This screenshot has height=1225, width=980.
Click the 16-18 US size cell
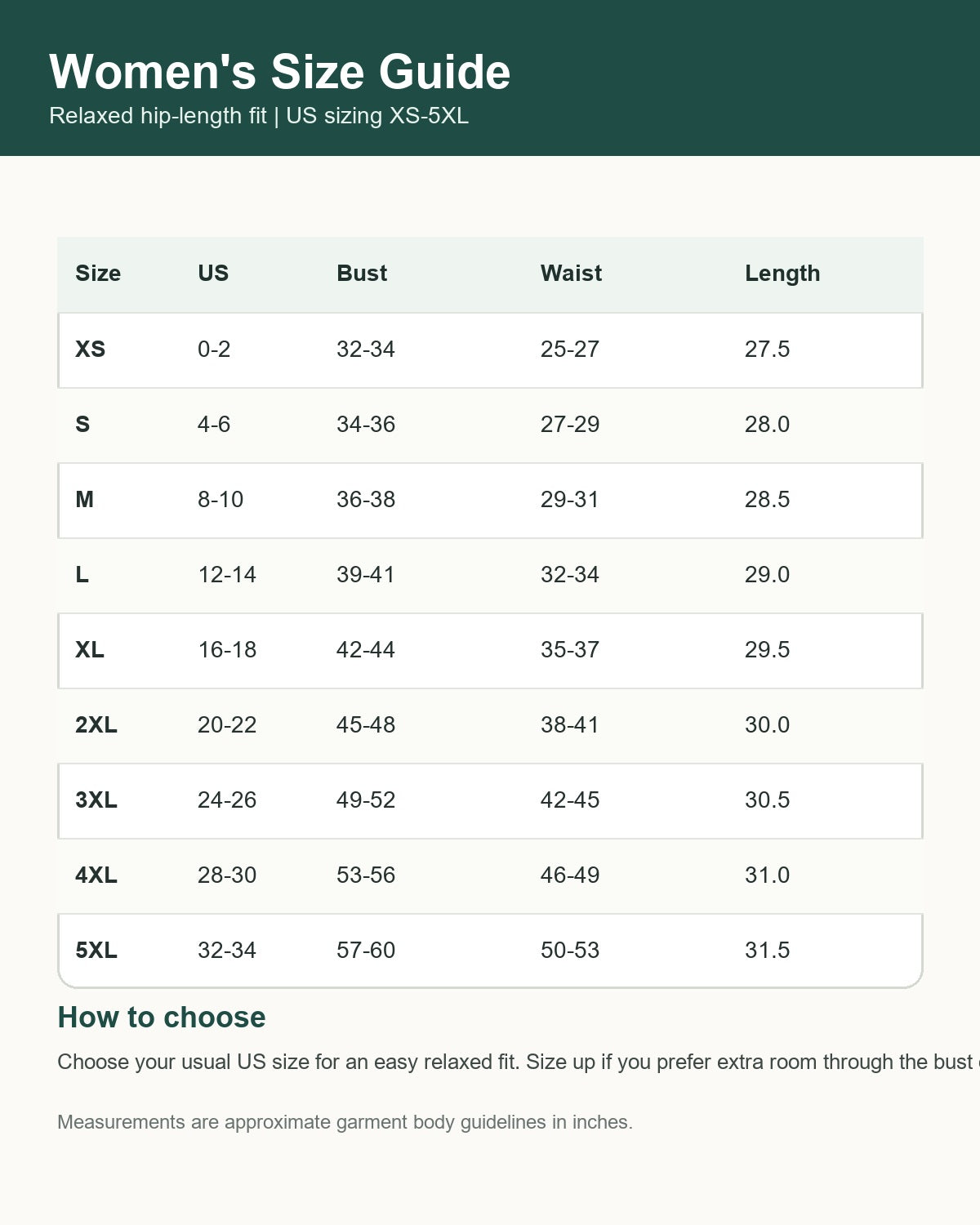[227, 650]
